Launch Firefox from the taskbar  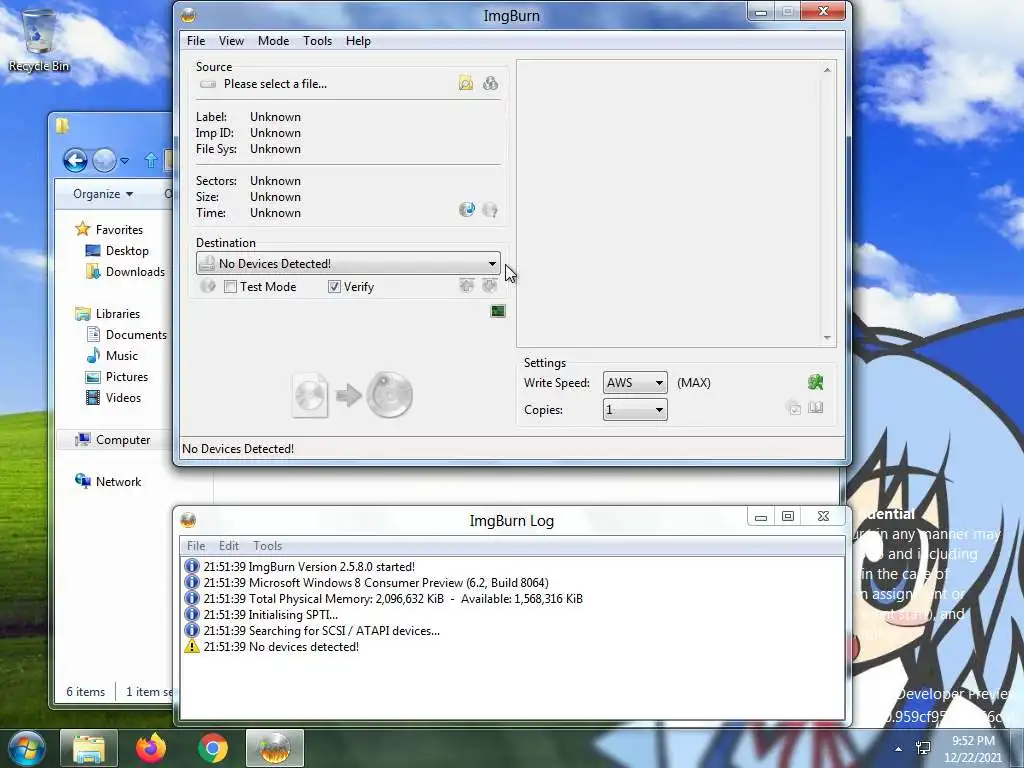pos(151,748)
